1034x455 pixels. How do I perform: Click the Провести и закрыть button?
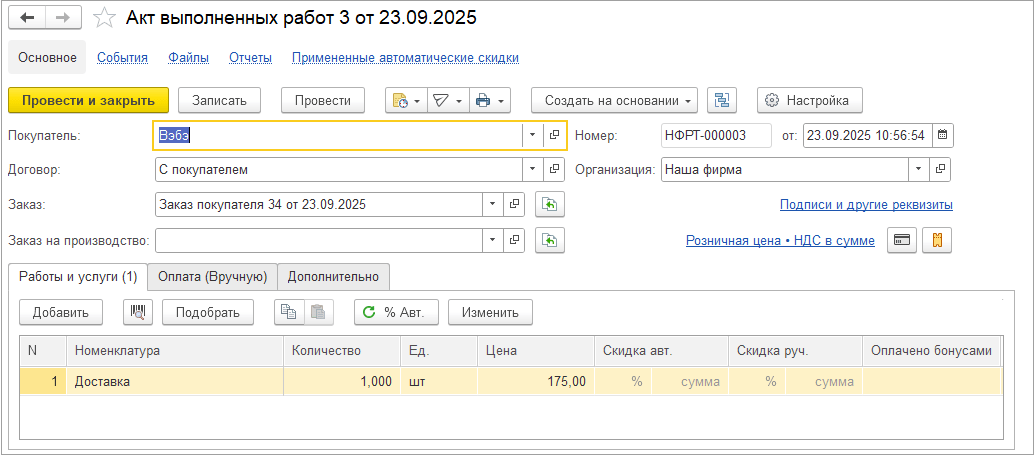(x=88, y=101)
